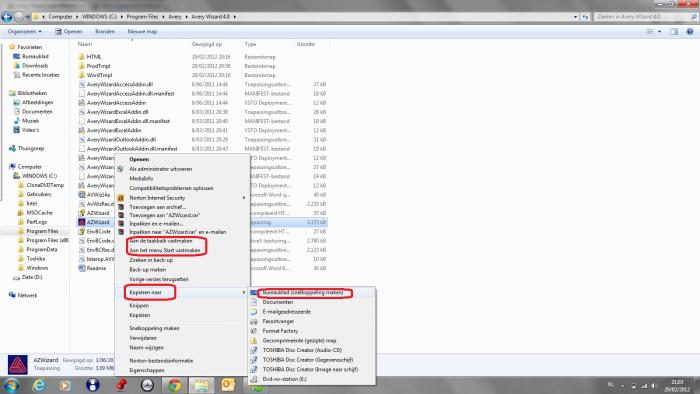Click the AZWizard preview icon in details pane

(x=18, y=365)
